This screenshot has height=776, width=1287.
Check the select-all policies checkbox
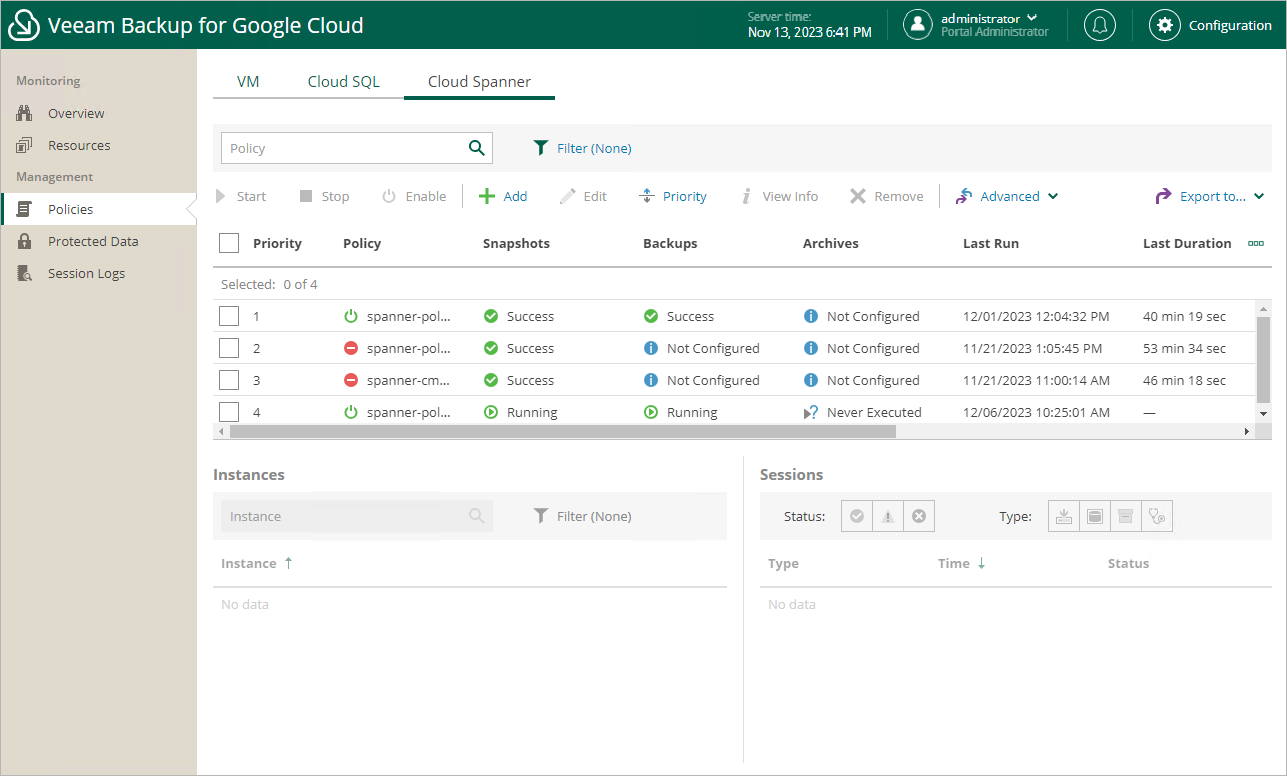click(229, 243)
